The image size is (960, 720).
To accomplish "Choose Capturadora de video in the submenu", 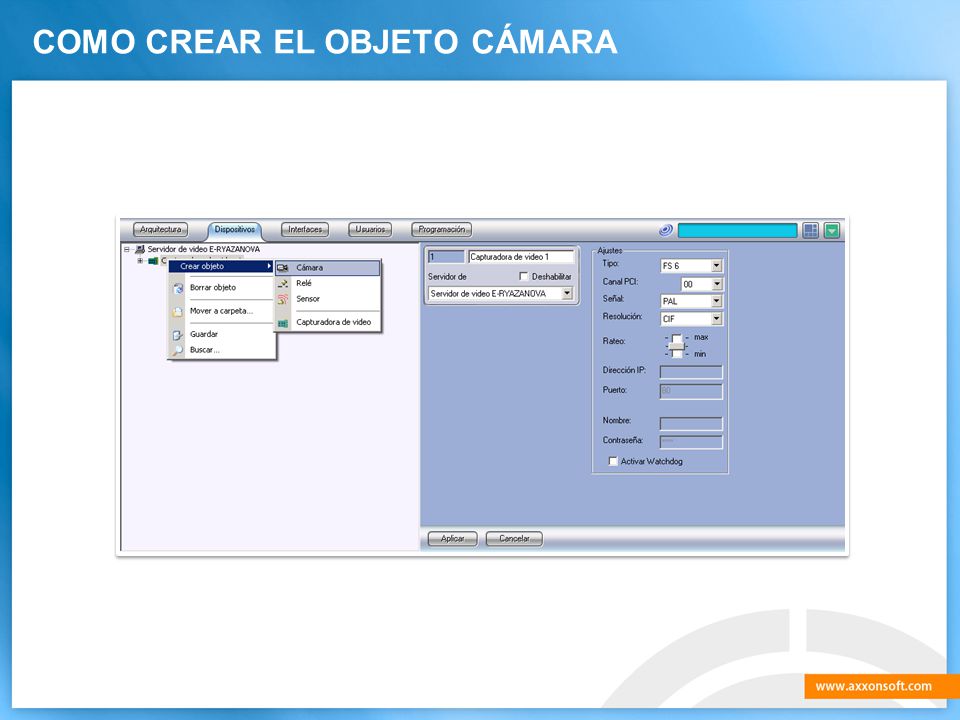I will 328,322.
